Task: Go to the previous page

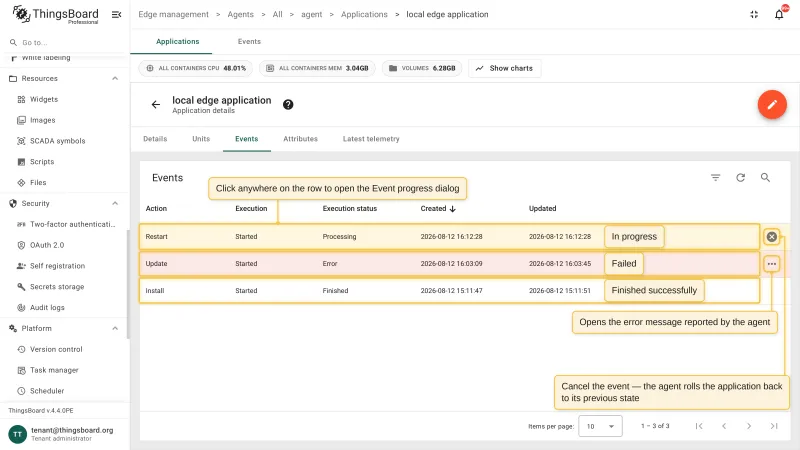Action: tap(724, 426)
